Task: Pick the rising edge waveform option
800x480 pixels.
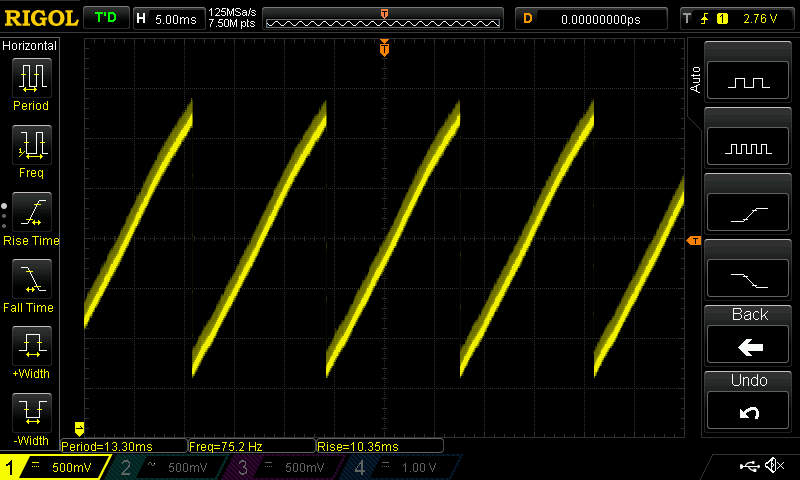Action: (749, 214)
